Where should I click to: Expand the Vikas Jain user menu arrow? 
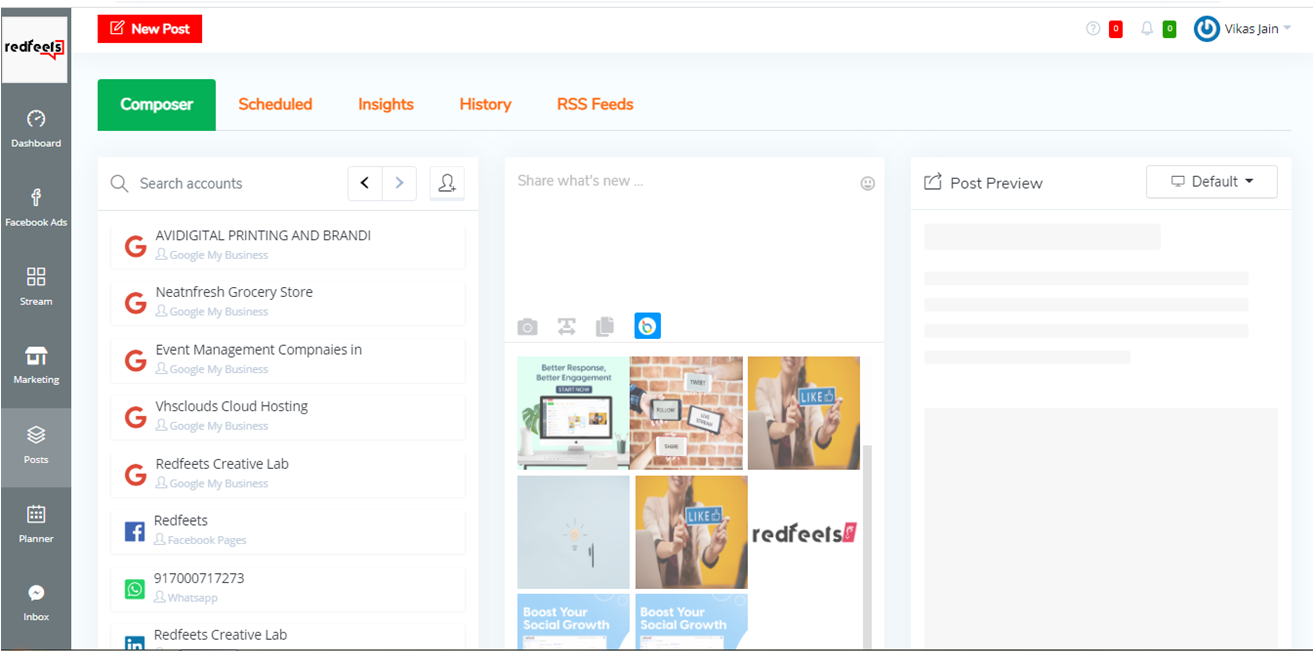[x=1287, y=29]
